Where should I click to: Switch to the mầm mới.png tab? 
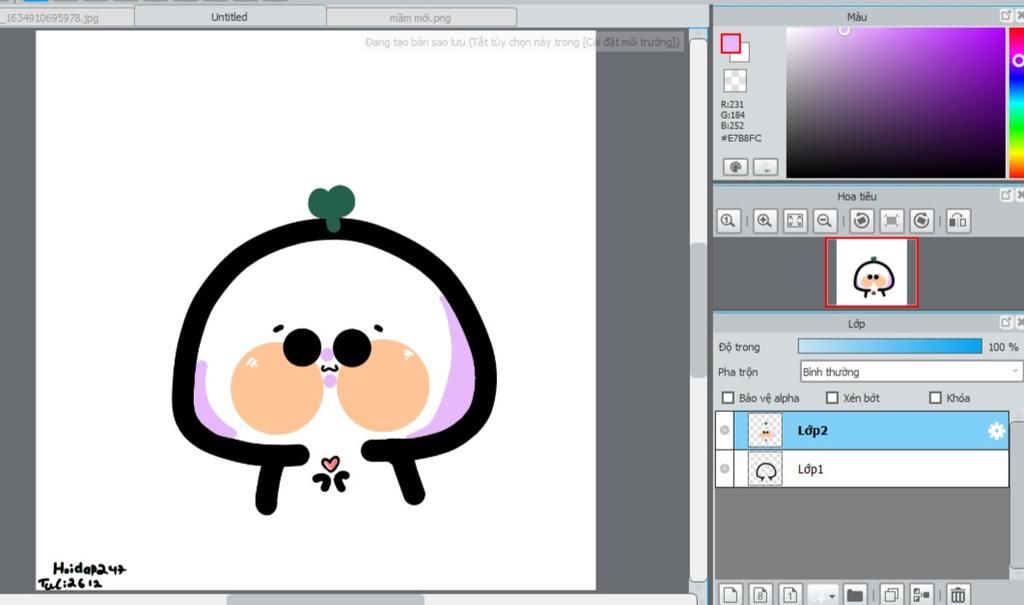coord(420,17)
